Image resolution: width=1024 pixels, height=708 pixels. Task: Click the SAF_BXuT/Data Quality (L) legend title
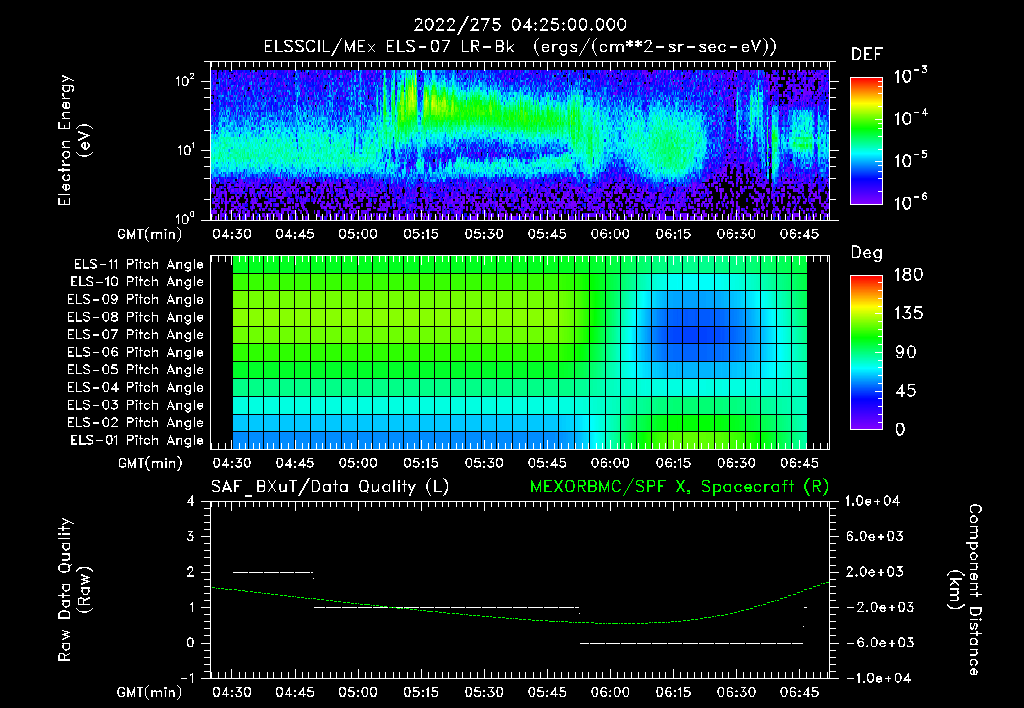(330, 487)
